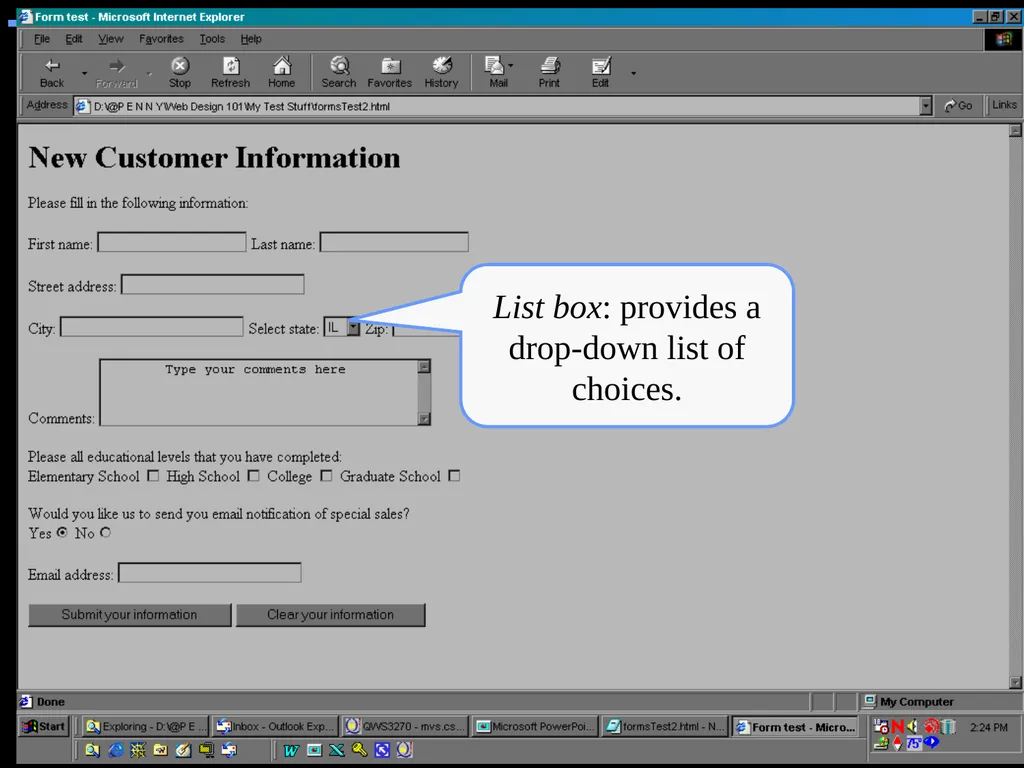
Task: Go back with the Back toolbar button
Action: [x=52, y=72]
